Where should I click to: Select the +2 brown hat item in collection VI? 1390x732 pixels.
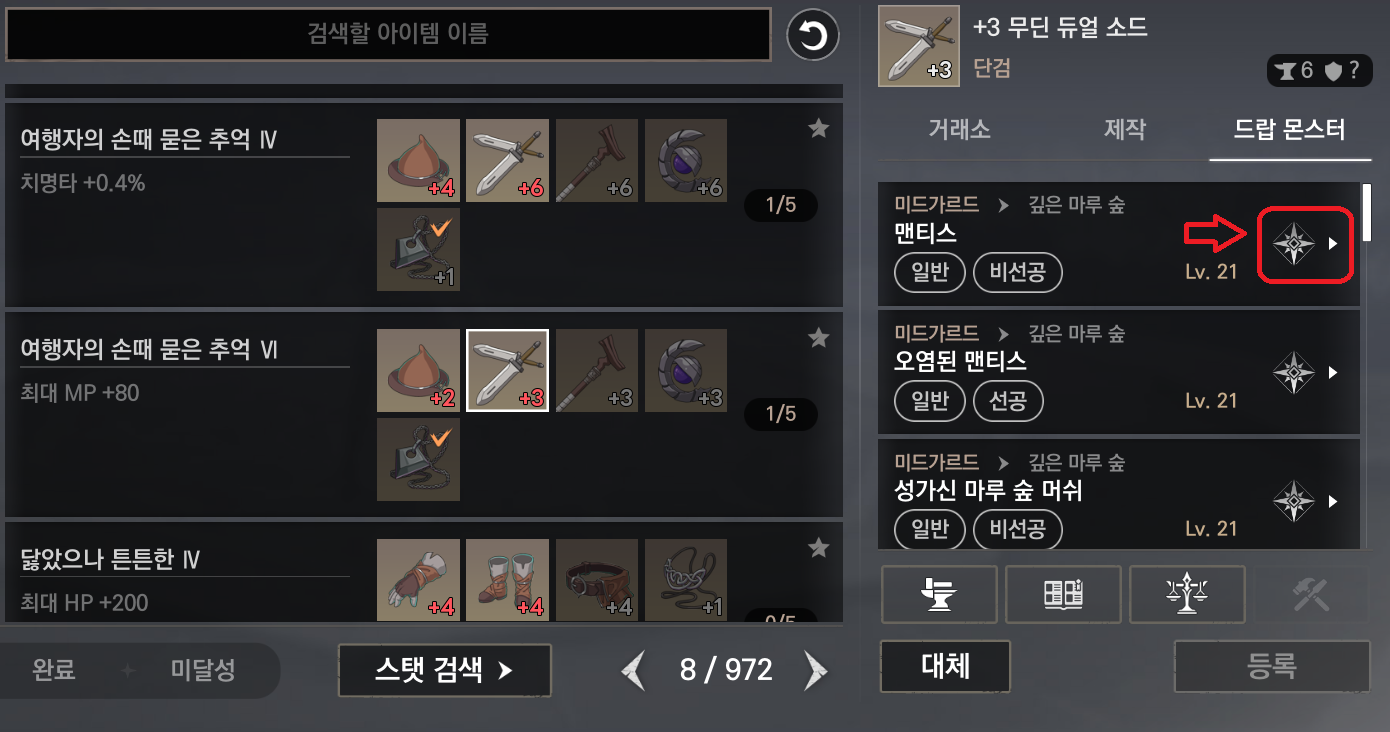pyautogui.click(x=418, y=371)
